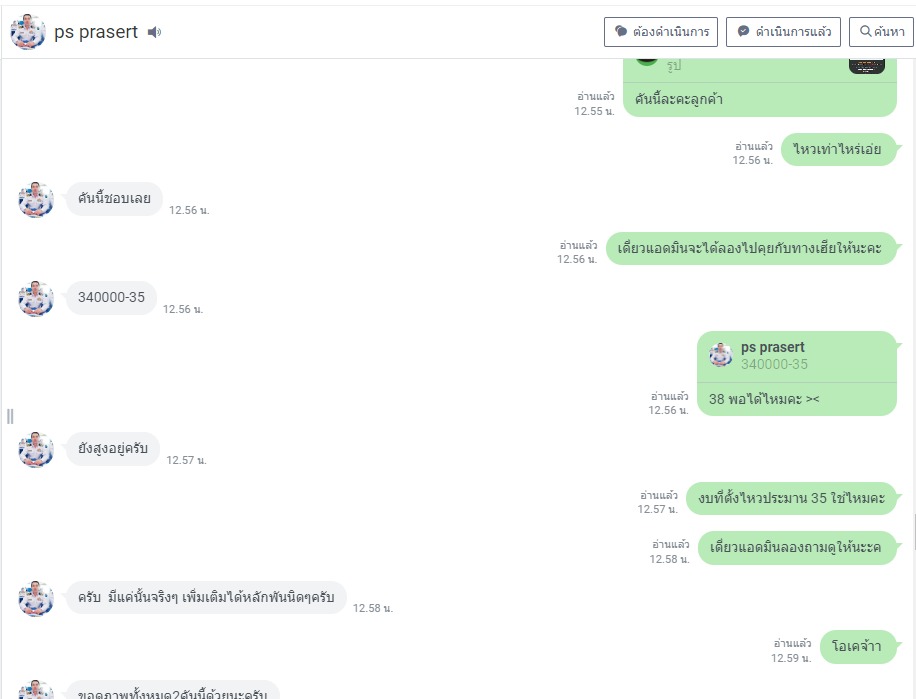Click the avatar next to ครับ มีแค่นั้นจริงๆ message

point(36,598)
